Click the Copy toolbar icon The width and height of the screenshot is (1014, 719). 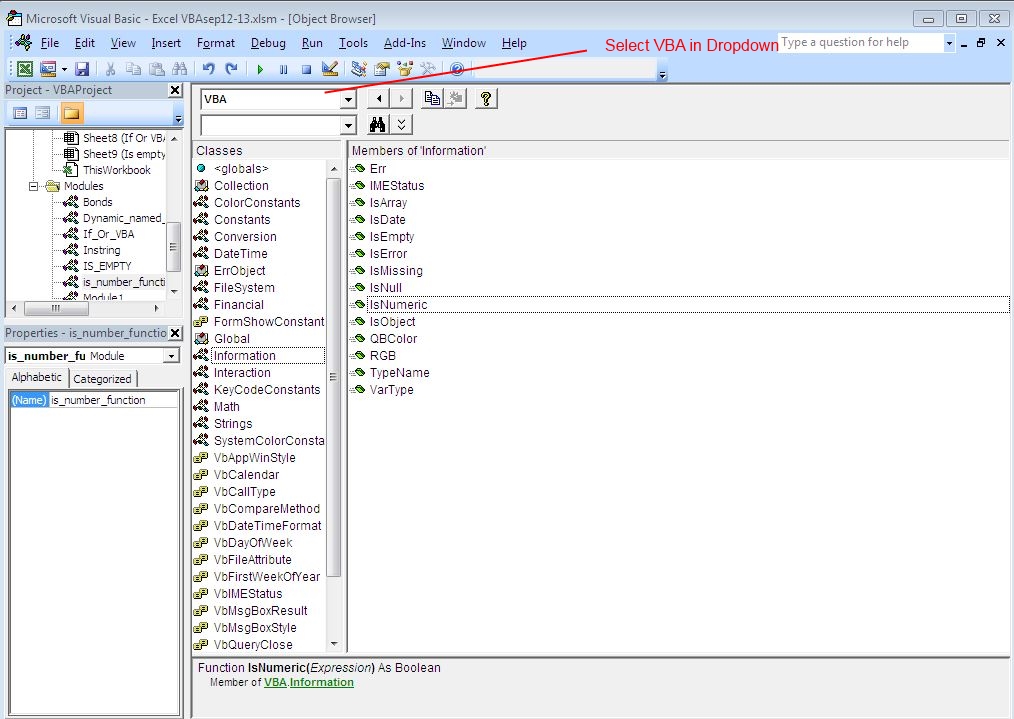coord(133,69)
